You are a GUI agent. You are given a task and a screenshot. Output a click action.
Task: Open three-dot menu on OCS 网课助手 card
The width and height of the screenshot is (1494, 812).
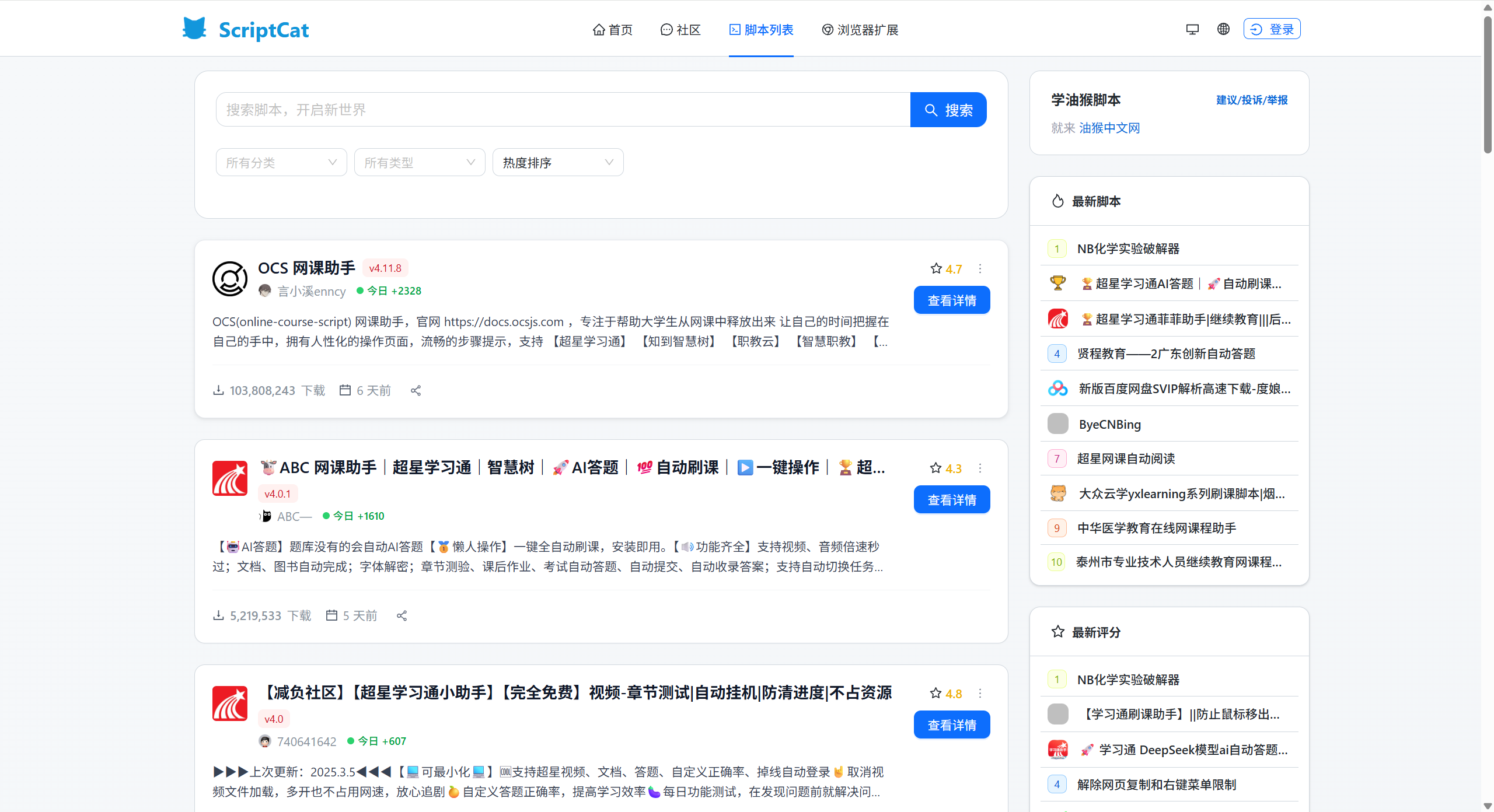click(980, 268)
